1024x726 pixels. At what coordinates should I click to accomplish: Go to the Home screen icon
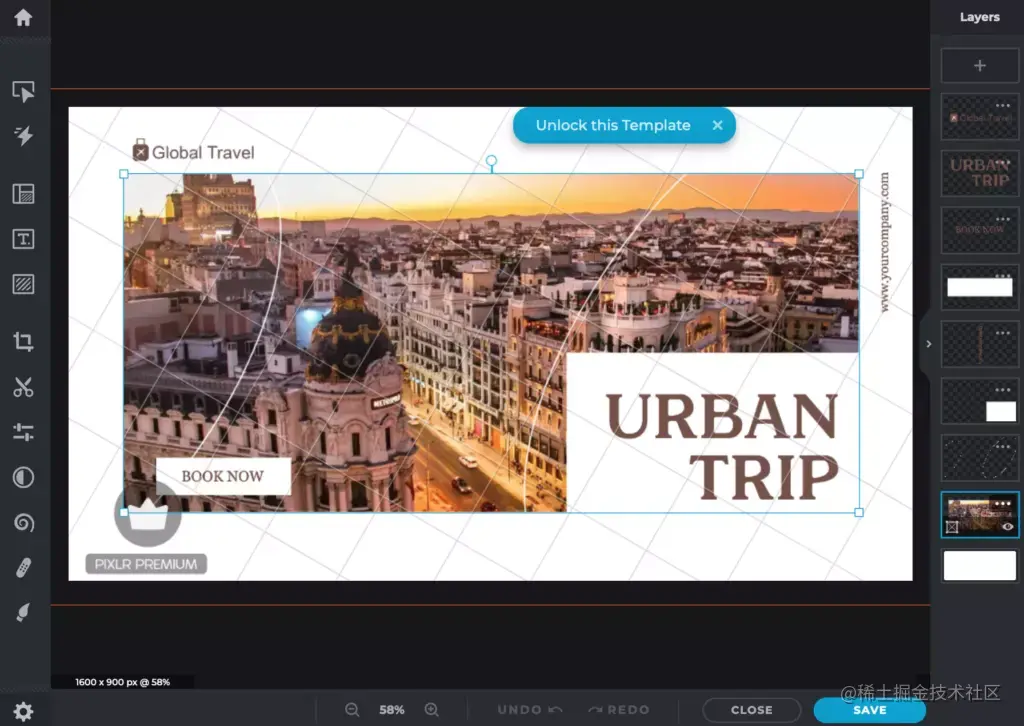click(x=24, y=18)
